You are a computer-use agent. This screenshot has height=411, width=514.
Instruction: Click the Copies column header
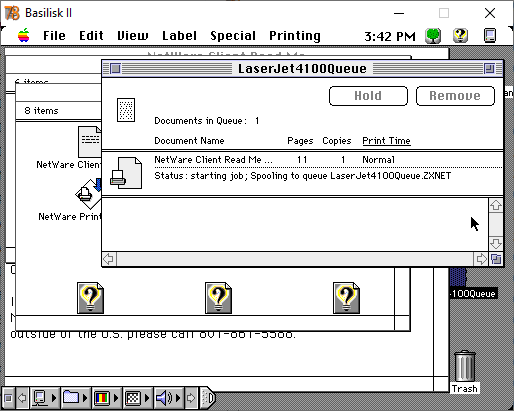tap(337, 141)
